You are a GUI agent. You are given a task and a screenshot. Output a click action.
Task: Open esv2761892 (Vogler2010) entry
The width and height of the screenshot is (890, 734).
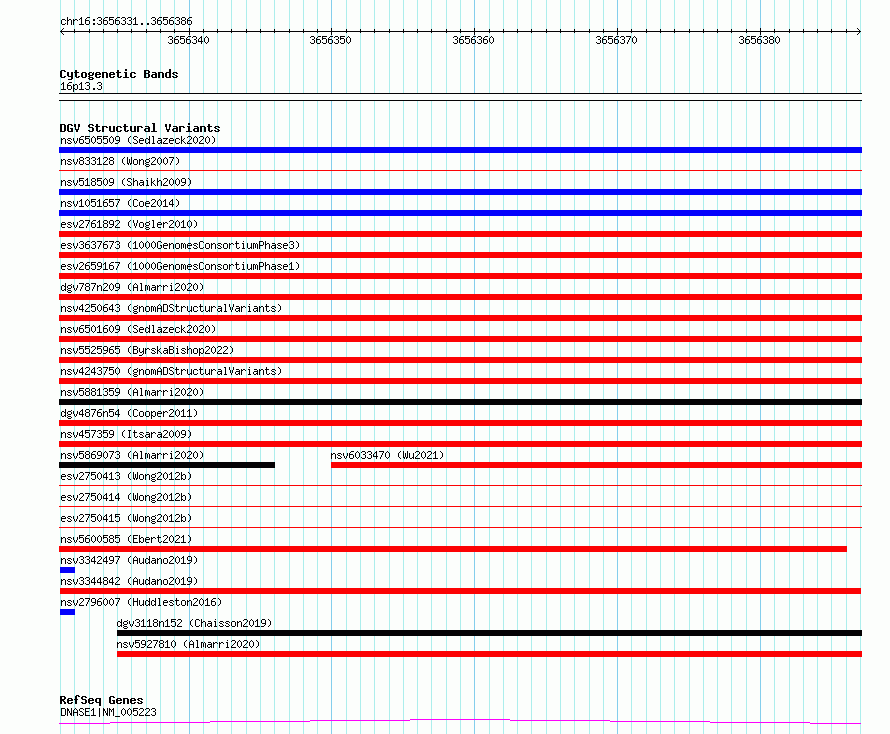pyautogui.click(x=129, y=224)
